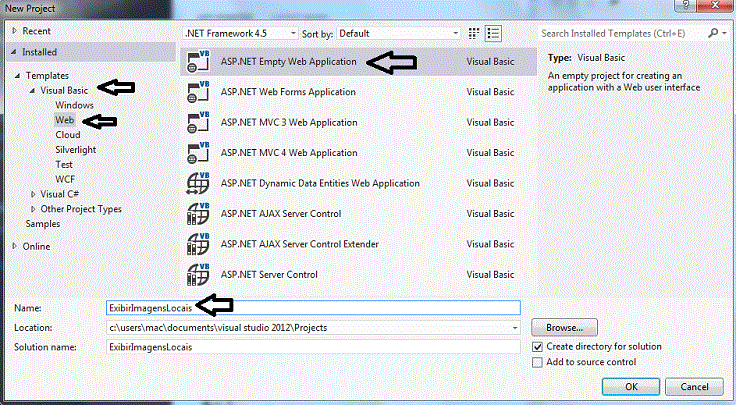
Task: Select the Silverlight template category
Action: (x=76, y=150)
